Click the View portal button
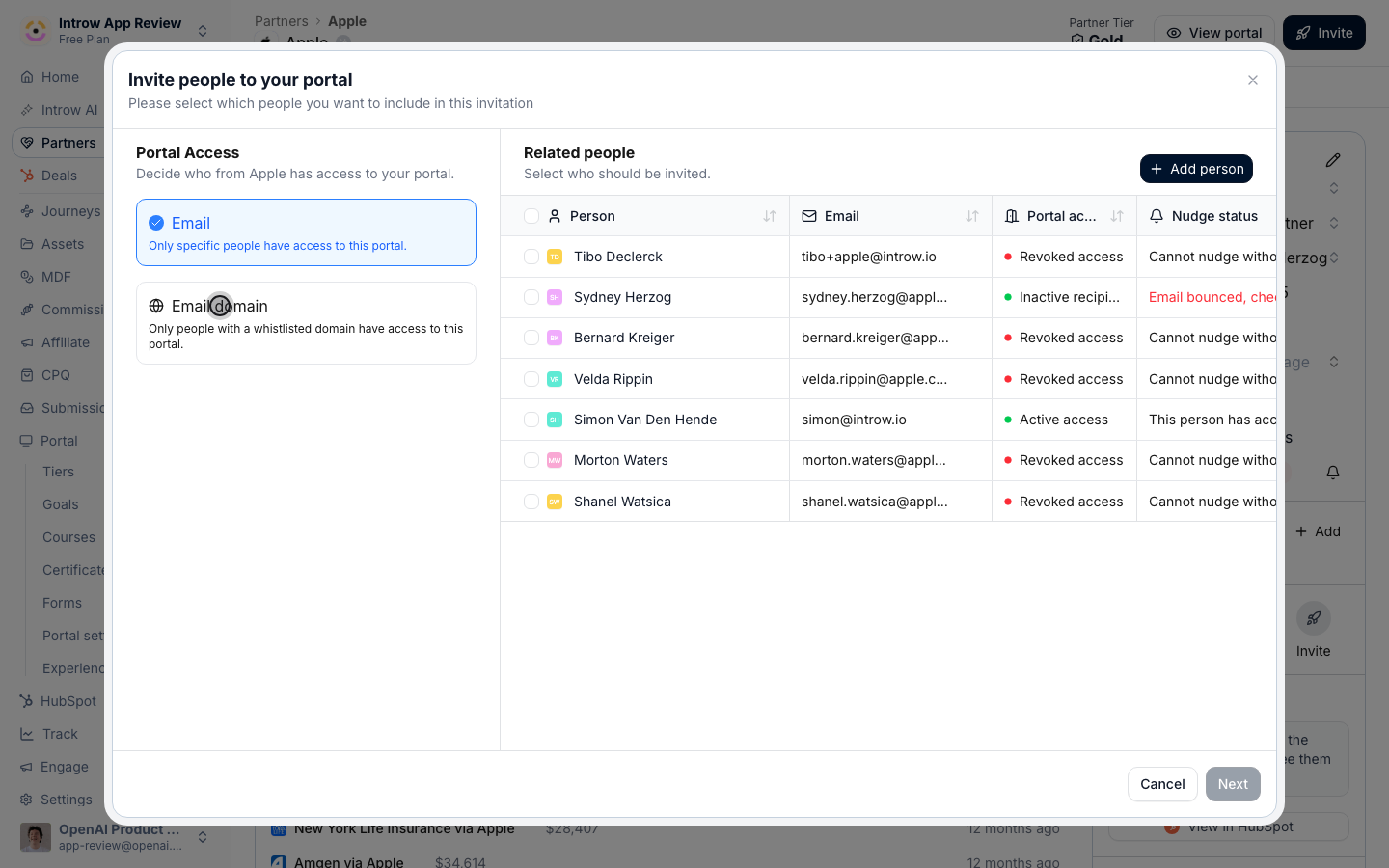The image size is (1389, 868). click(x=1214, y=33)
